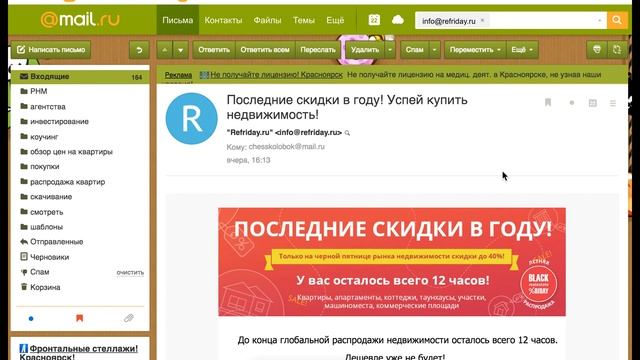Open the Входящие folder

(80, 76)
